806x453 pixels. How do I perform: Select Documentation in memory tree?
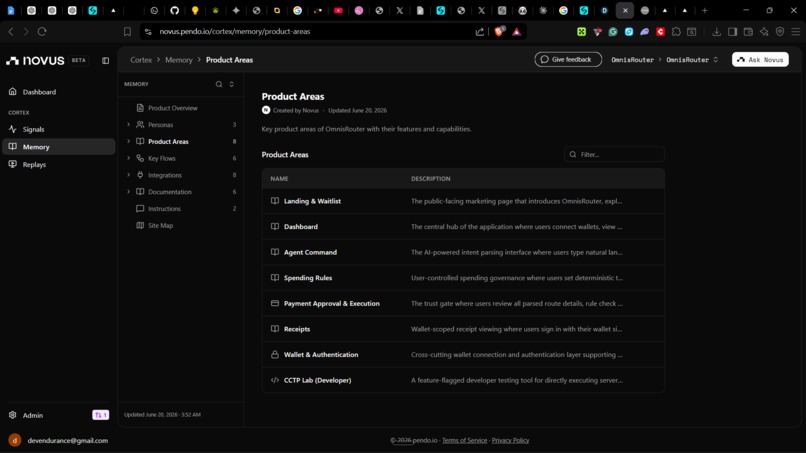click(x=170, y=192)
